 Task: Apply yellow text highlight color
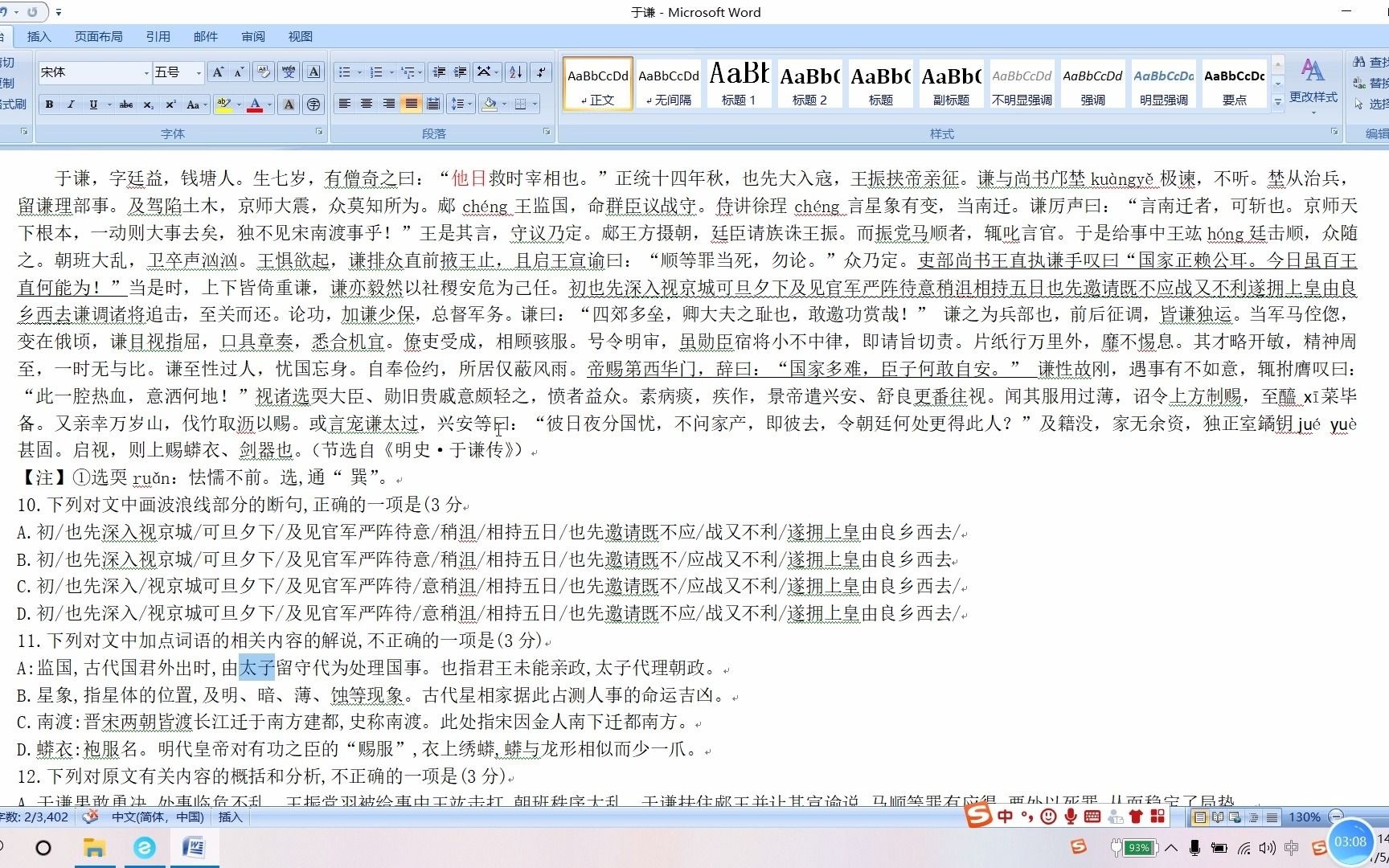(x=224, y=104)
